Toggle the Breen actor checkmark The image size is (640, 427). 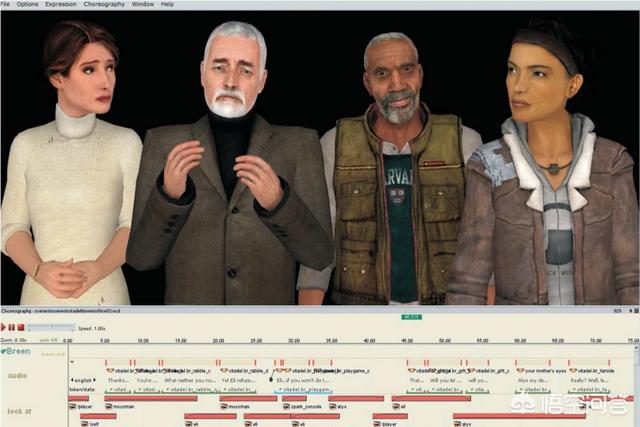click(3, 351)
